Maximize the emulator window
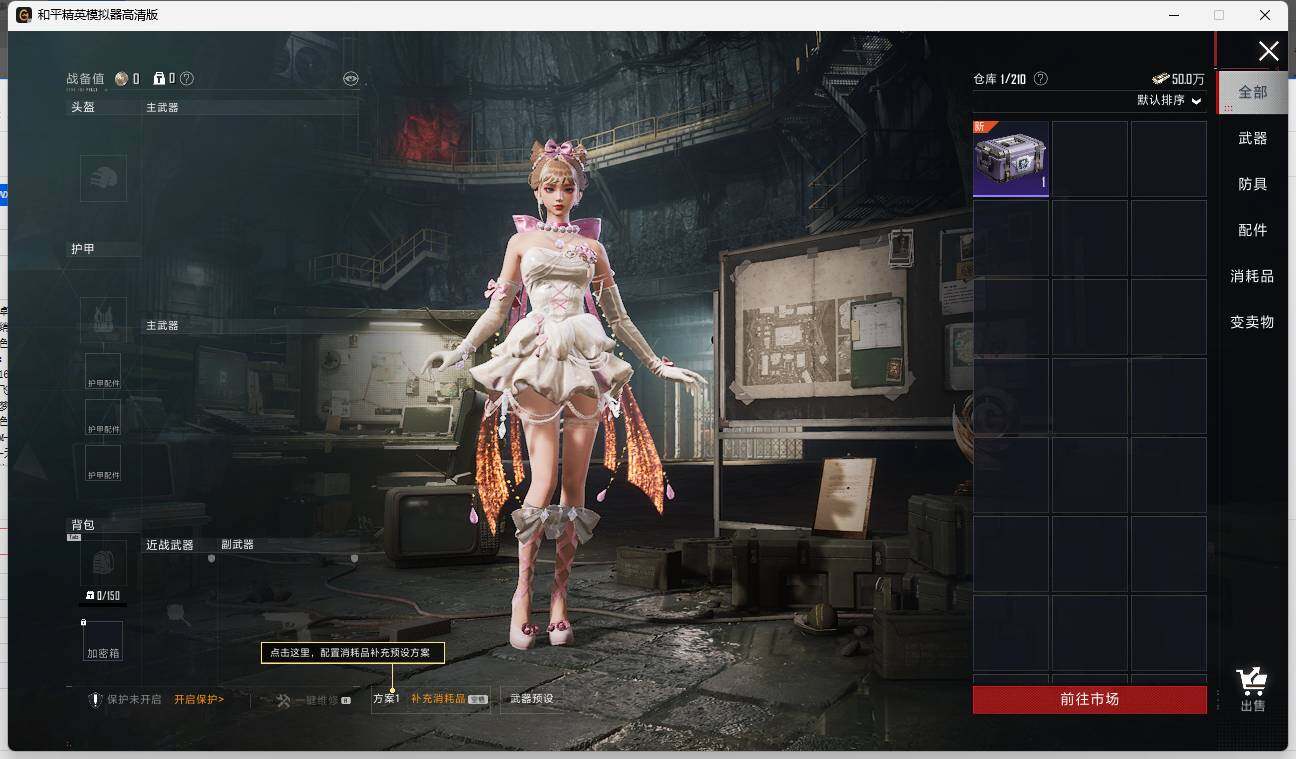The width and height of the screenshot is (1296, 759). click(1219, 15)
